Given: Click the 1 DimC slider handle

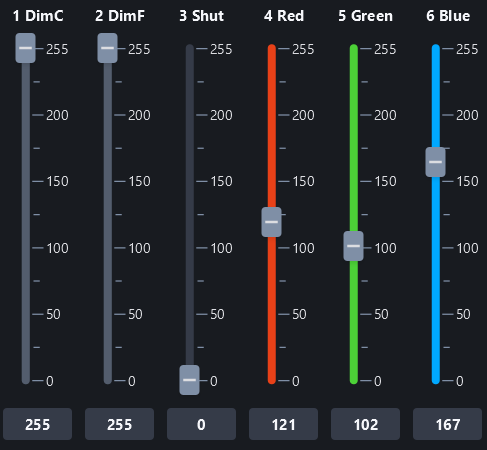Looking at the screenshot, I should coord(26,48).
